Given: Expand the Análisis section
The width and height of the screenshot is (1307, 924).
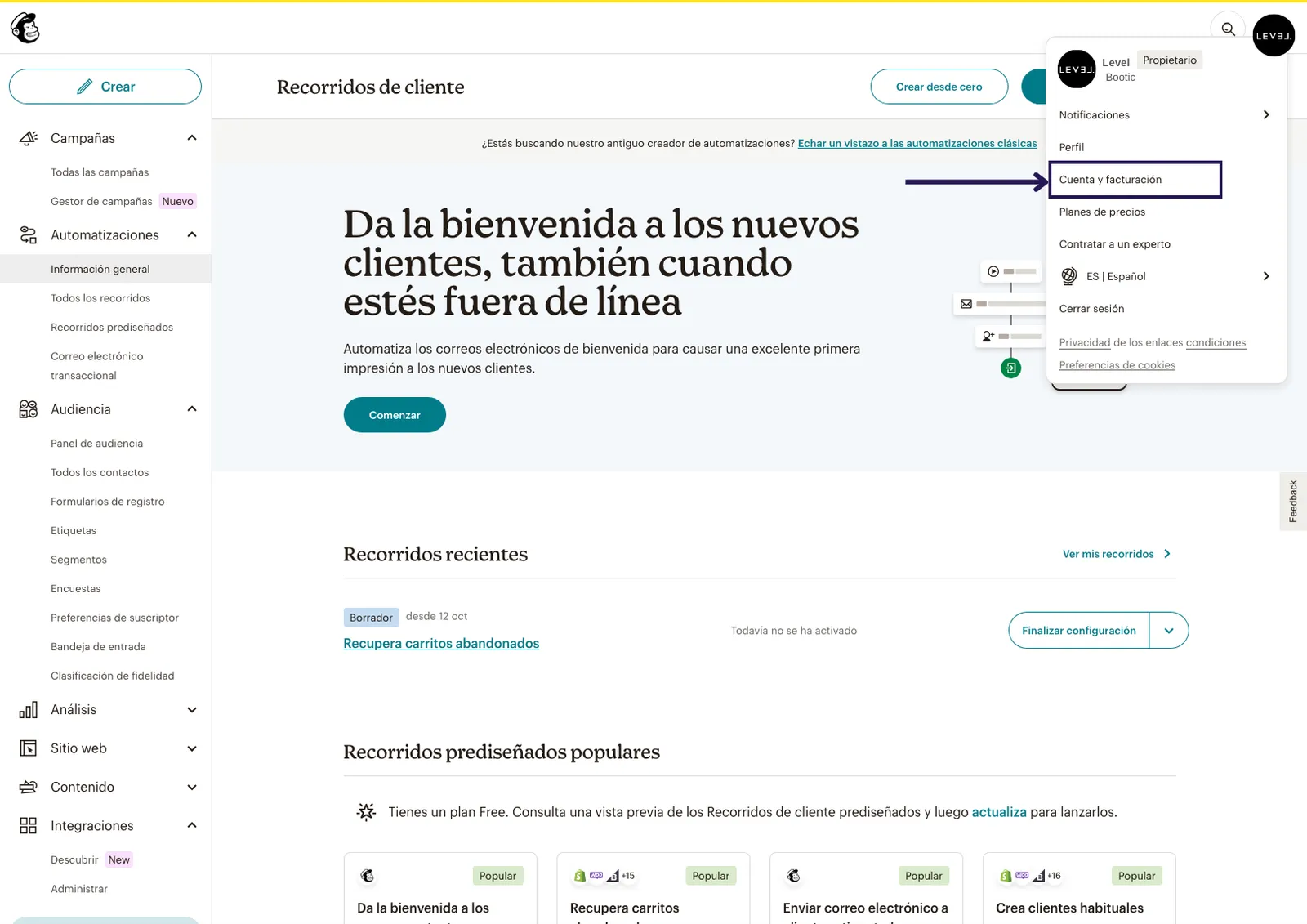Looking at the screenshot, I should 192,710.
